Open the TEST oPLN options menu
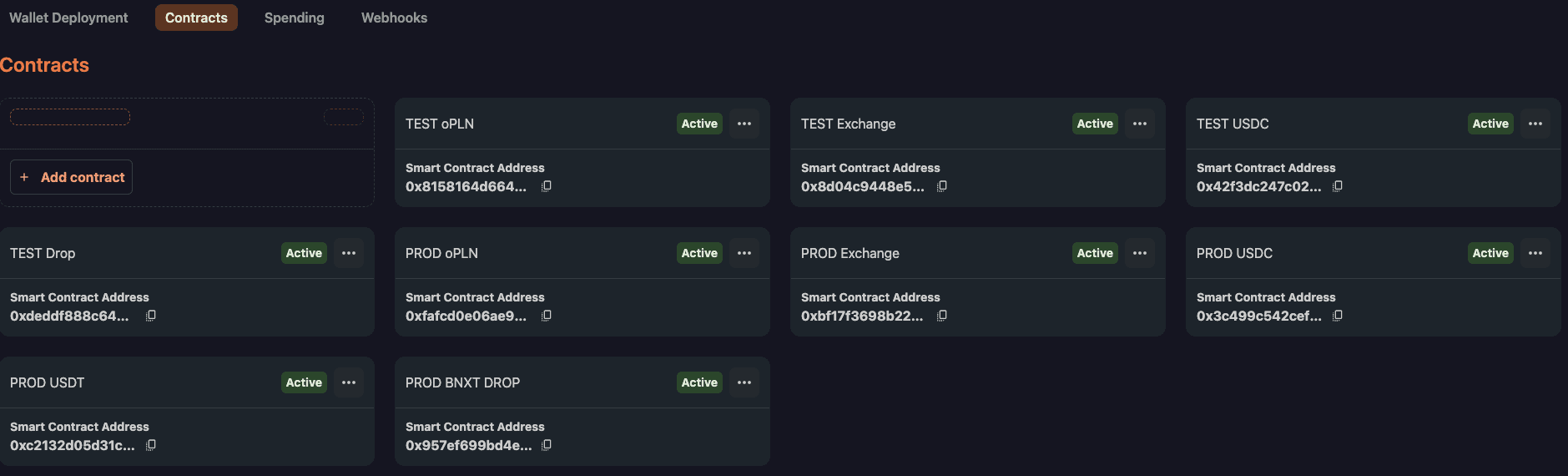 (744, 124)
